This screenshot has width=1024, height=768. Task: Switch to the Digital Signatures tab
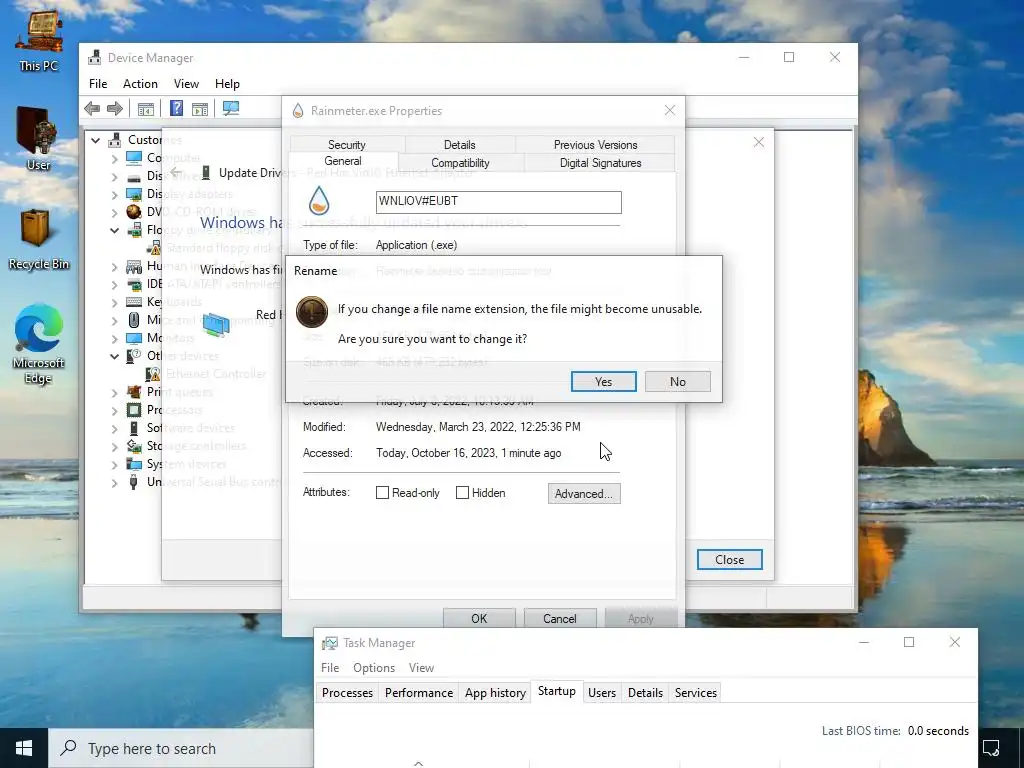click(x=600, y=163)
